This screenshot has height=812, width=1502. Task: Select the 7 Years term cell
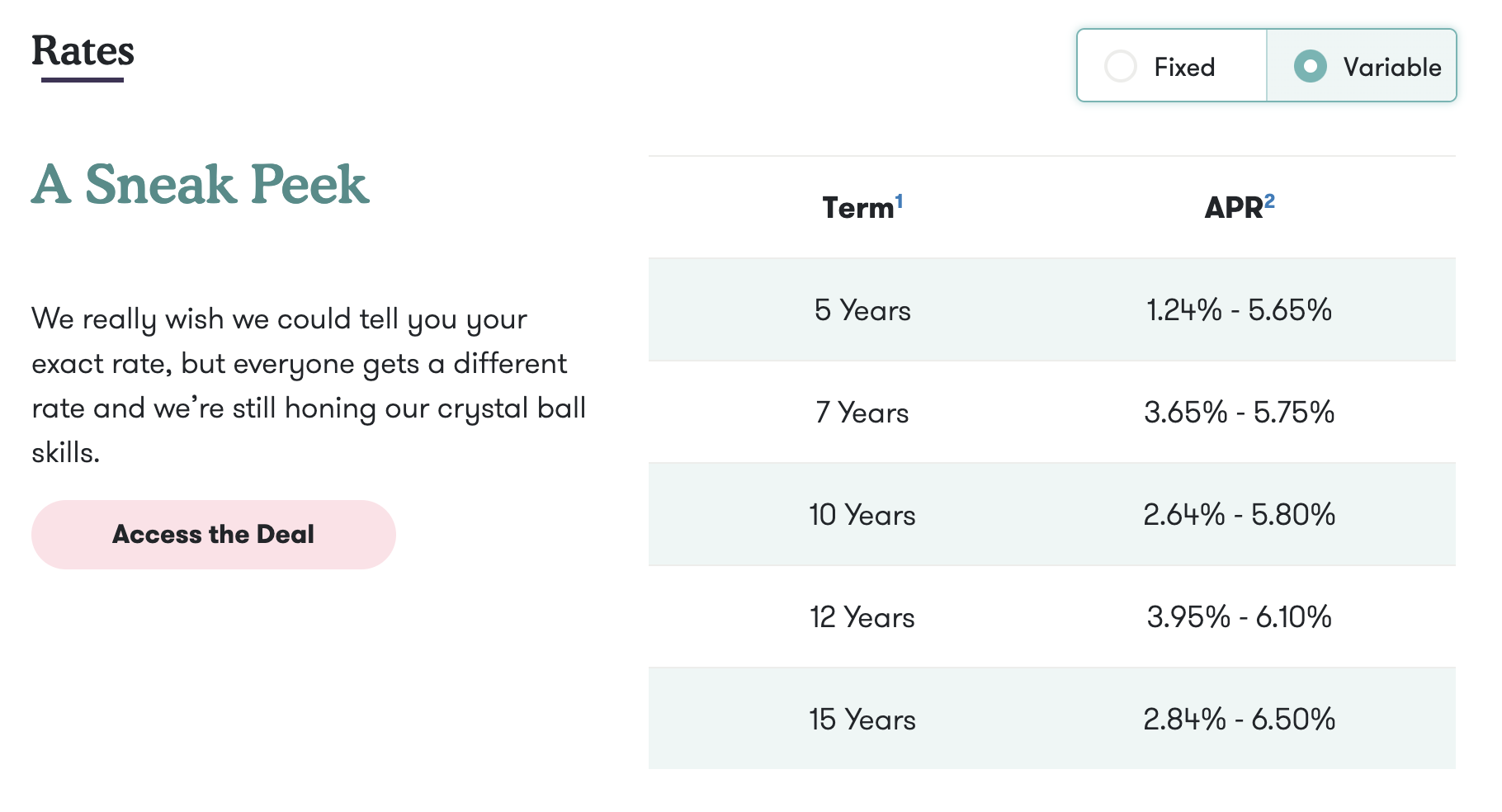coord(862,413)
